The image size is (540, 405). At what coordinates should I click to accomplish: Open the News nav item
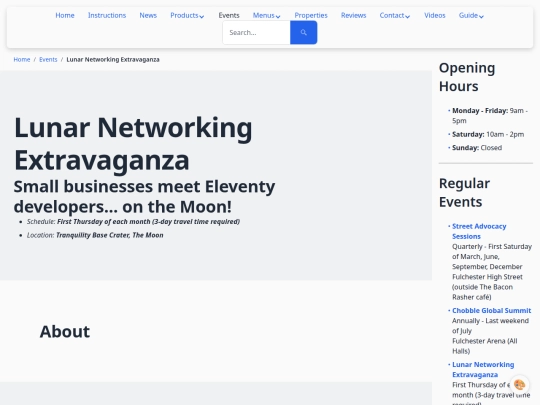point(148,15)
